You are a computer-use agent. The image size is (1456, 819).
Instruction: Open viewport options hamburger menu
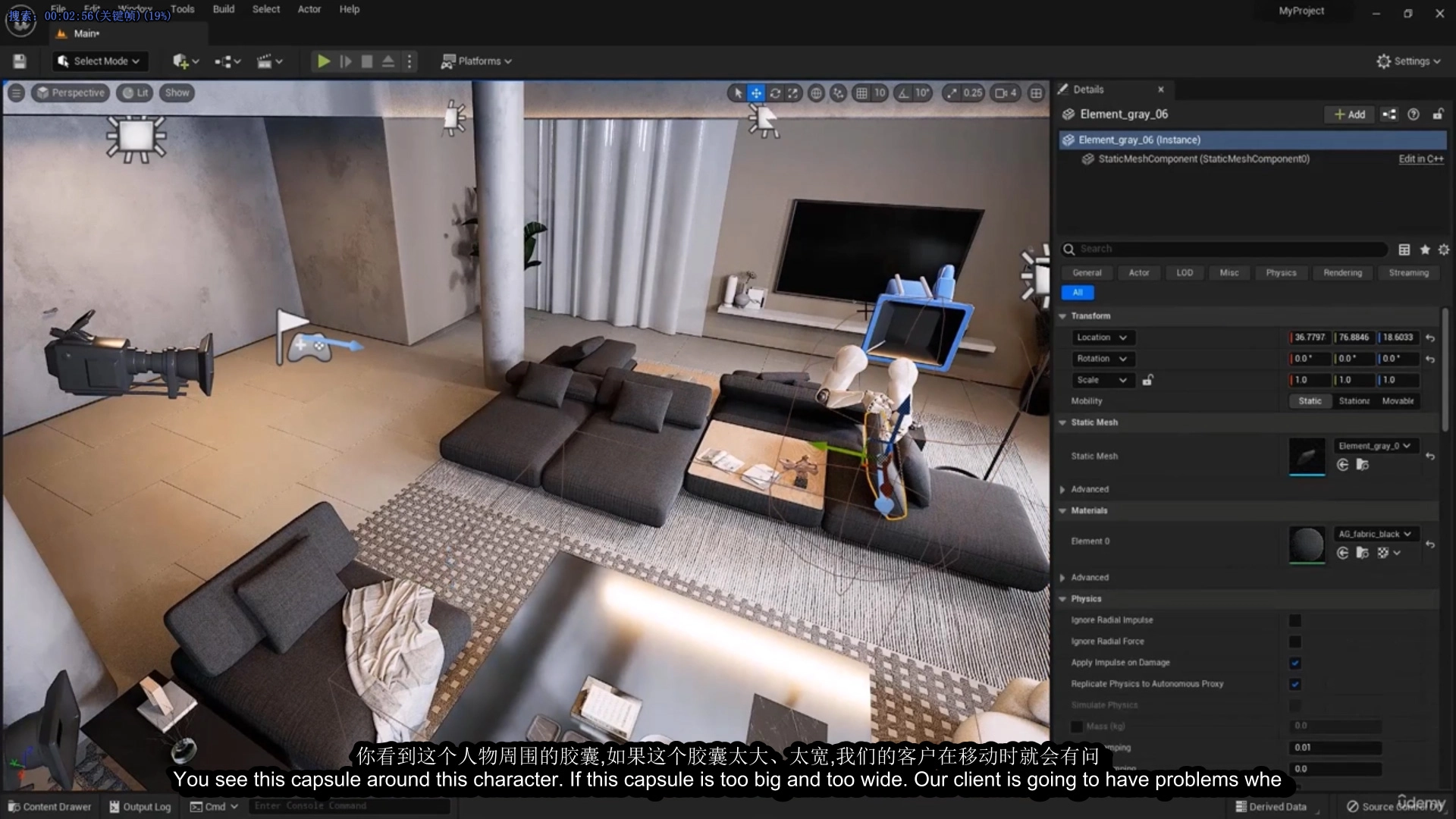[17, 93]
